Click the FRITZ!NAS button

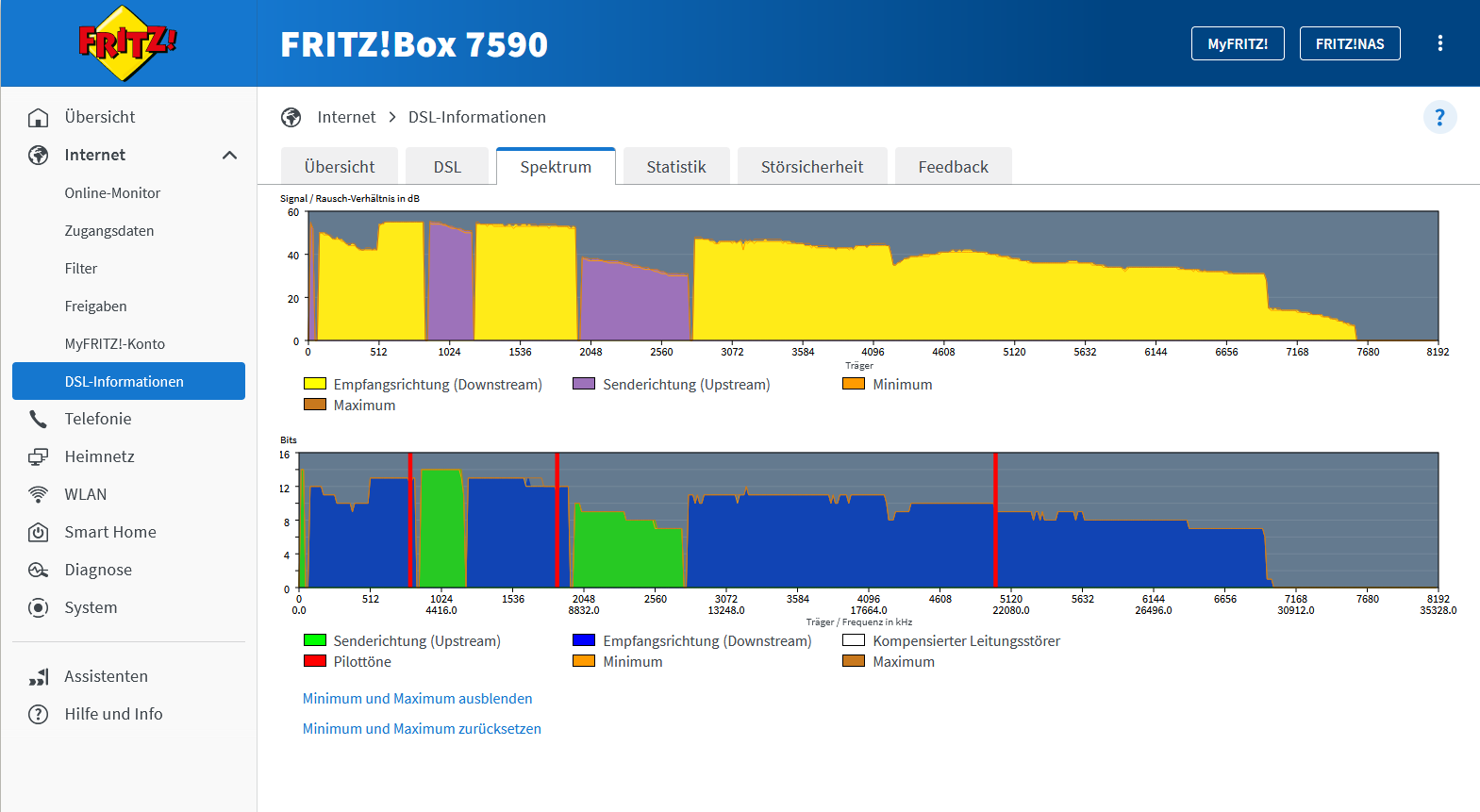[x=1350, y=43]
